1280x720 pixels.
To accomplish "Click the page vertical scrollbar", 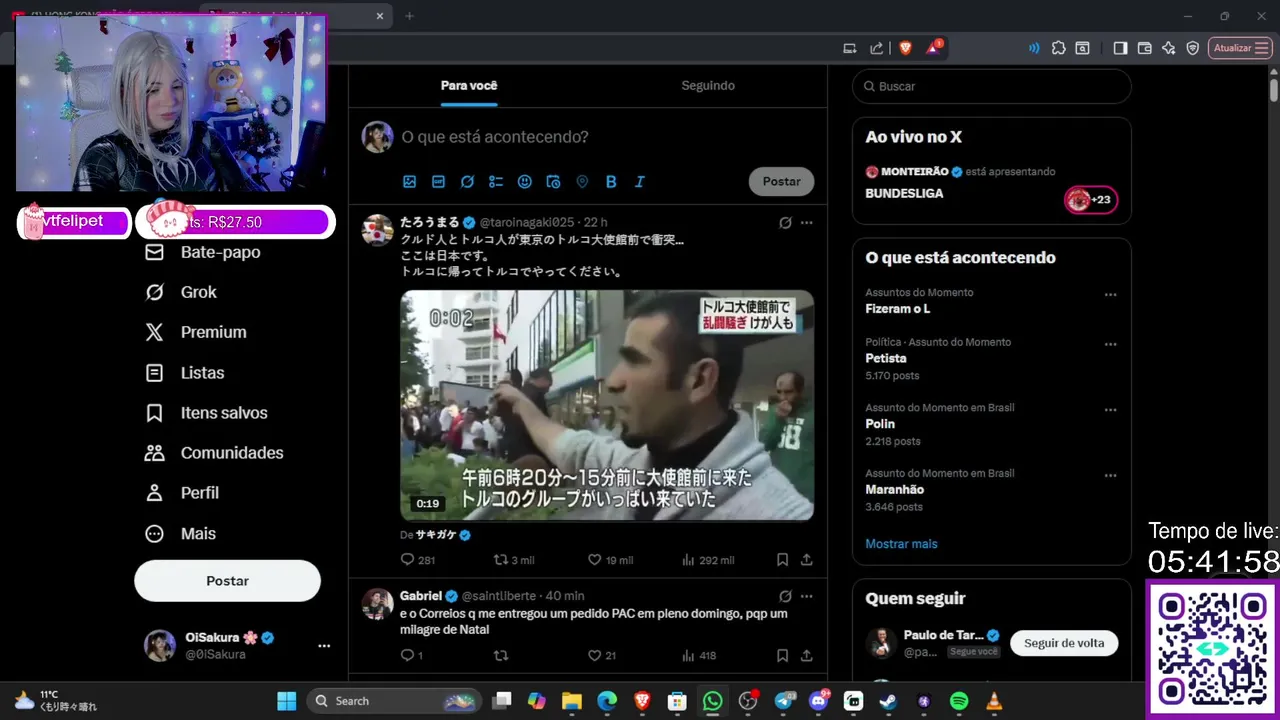I will pyautogui.click(x=1274, y=90).
